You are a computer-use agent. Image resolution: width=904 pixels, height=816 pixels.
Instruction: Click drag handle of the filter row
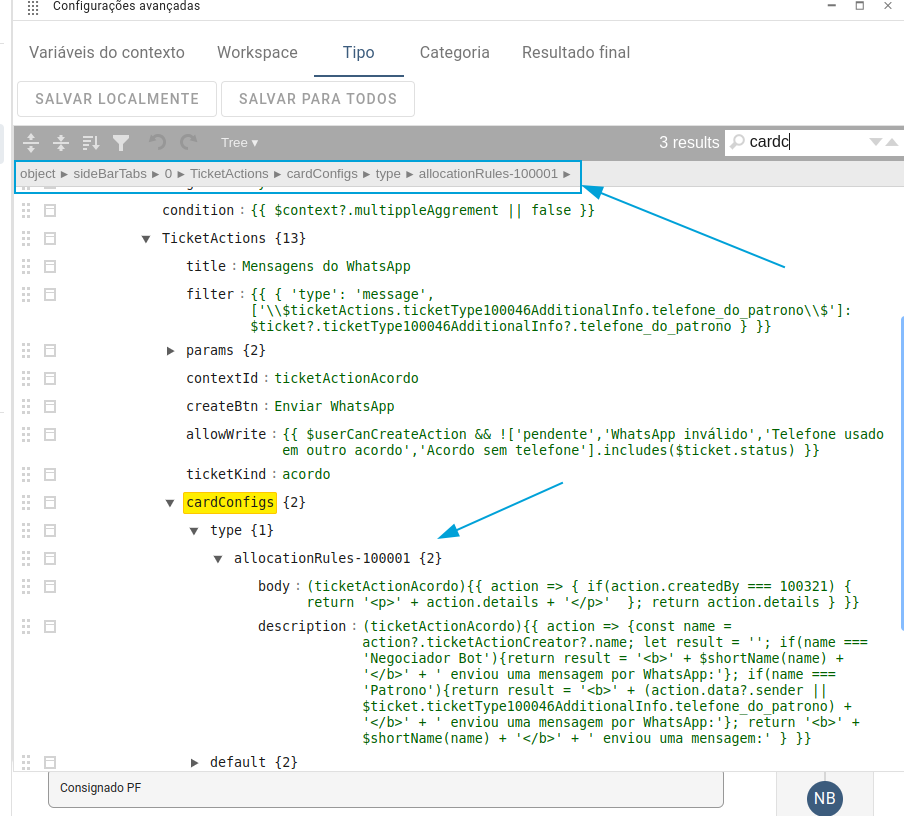[26, 294]
